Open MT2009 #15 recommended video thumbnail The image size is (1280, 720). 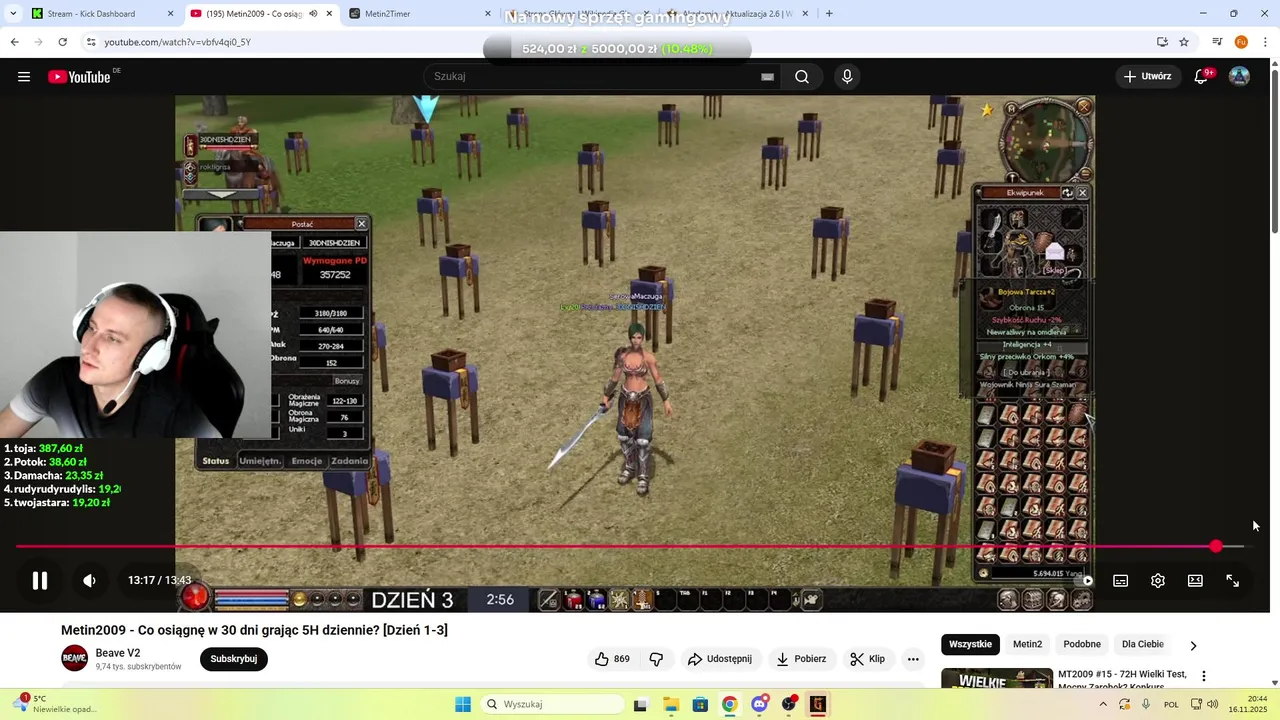997,679
